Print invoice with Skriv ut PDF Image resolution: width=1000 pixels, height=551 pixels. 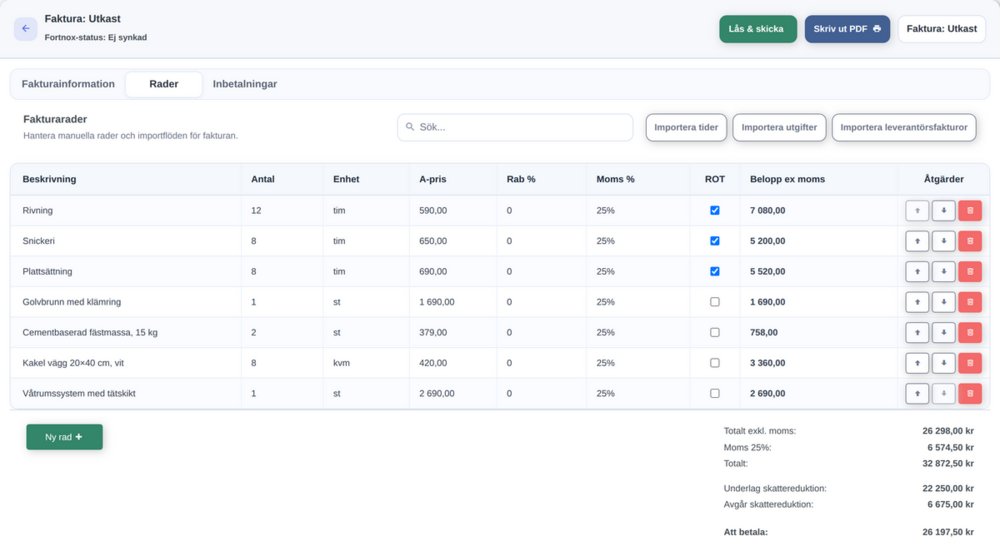[x=847, y=29]
